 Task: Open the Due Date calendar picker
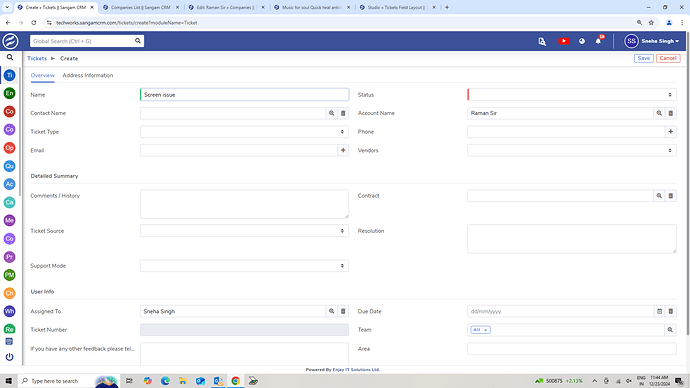[x=659, y=311]
